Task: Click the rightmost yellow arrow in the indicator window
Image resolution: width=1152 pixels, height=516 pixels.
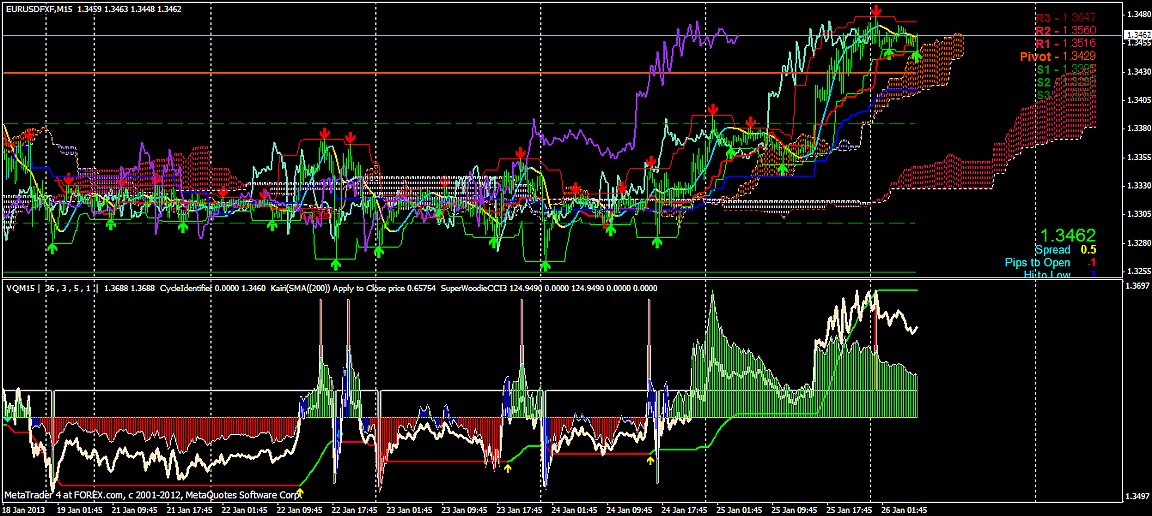Action: click(651, 461)
